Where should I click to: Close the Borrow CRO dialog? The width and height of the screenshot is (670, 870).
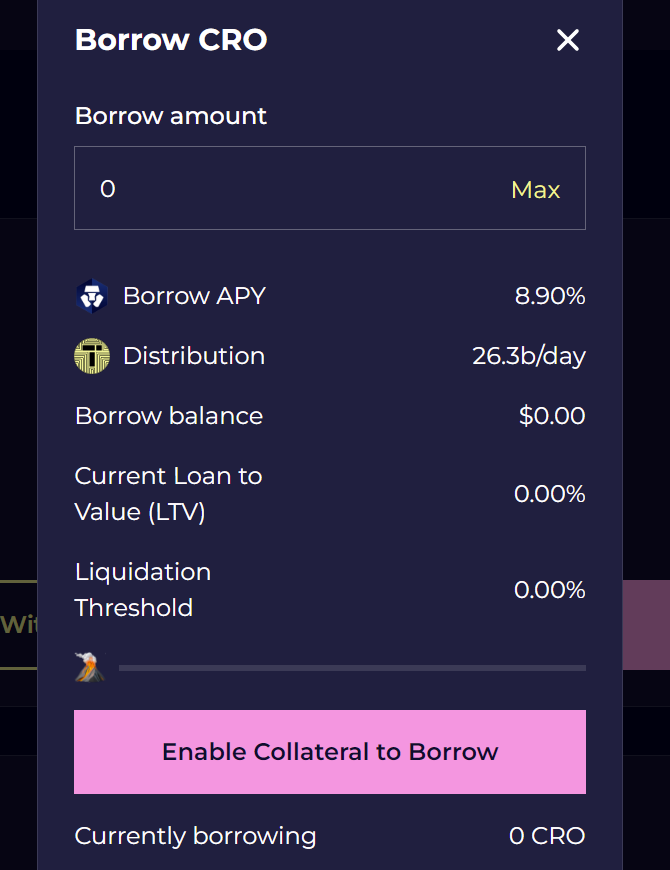[568, 40]
